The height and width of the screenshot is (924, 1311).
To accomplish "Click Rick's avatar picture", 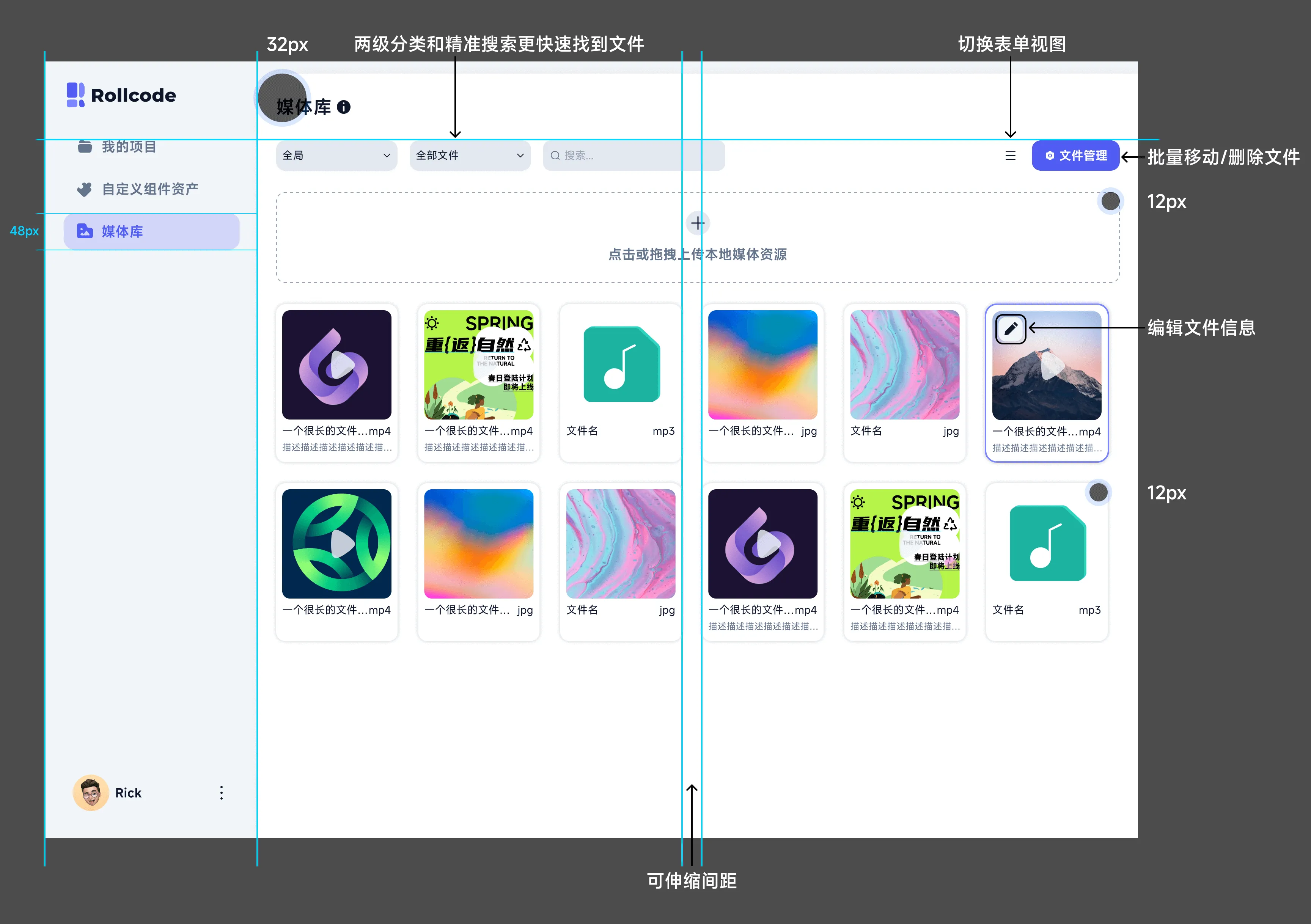I will (x=91, y=792).
